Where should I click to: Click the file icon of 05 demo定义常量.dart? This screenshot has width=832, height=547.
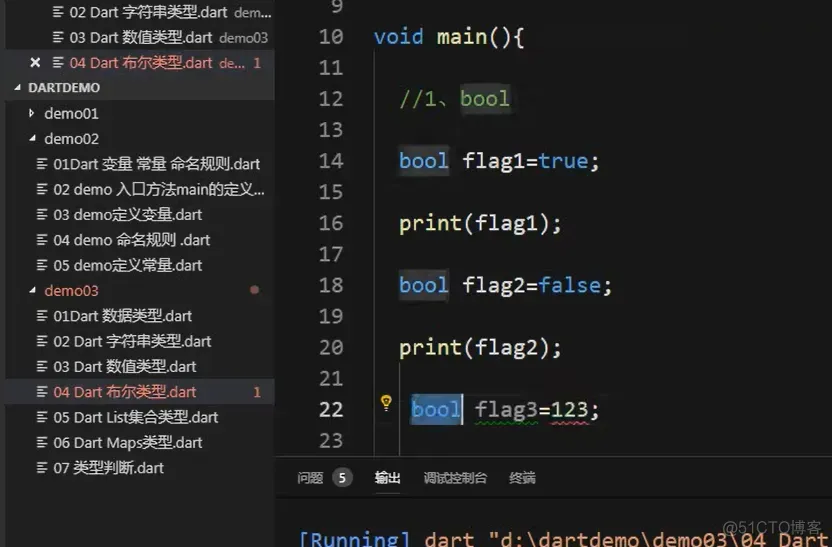click(x=42, y=265)
